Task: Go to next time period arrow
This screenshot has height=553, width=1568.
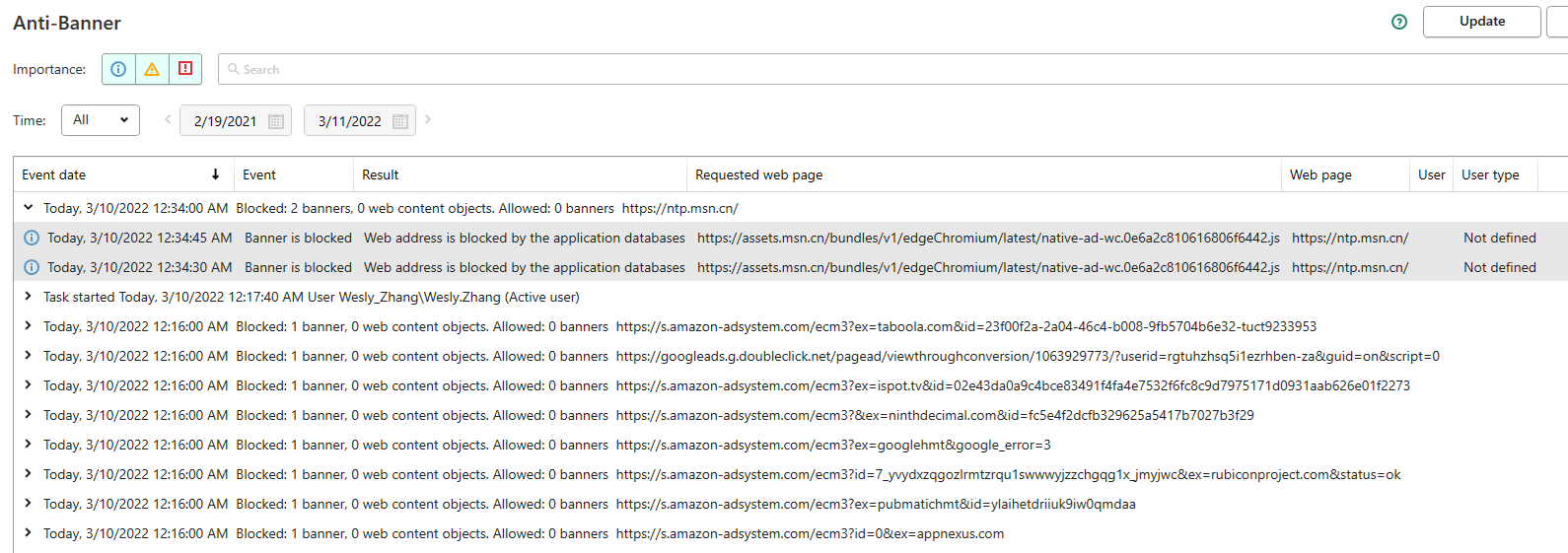Action: [x=428, y=120]
